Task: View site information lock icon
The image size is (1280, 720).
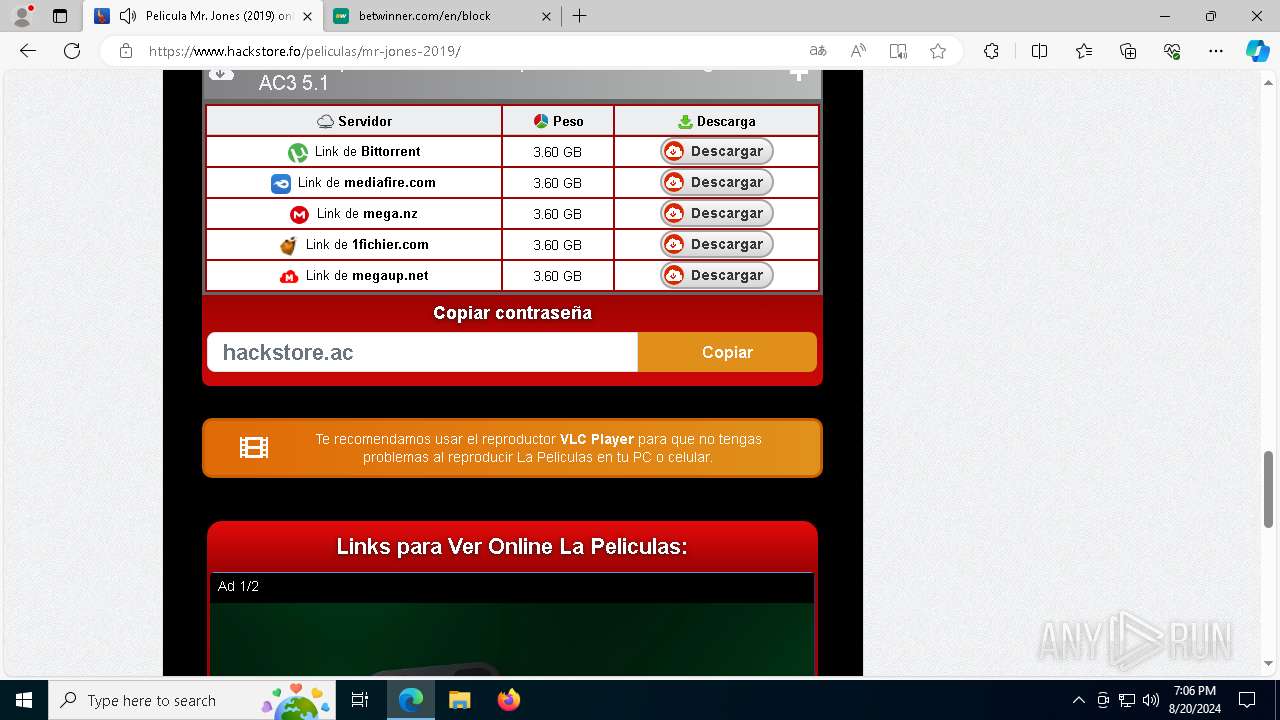Action: [x=125, y=51]
